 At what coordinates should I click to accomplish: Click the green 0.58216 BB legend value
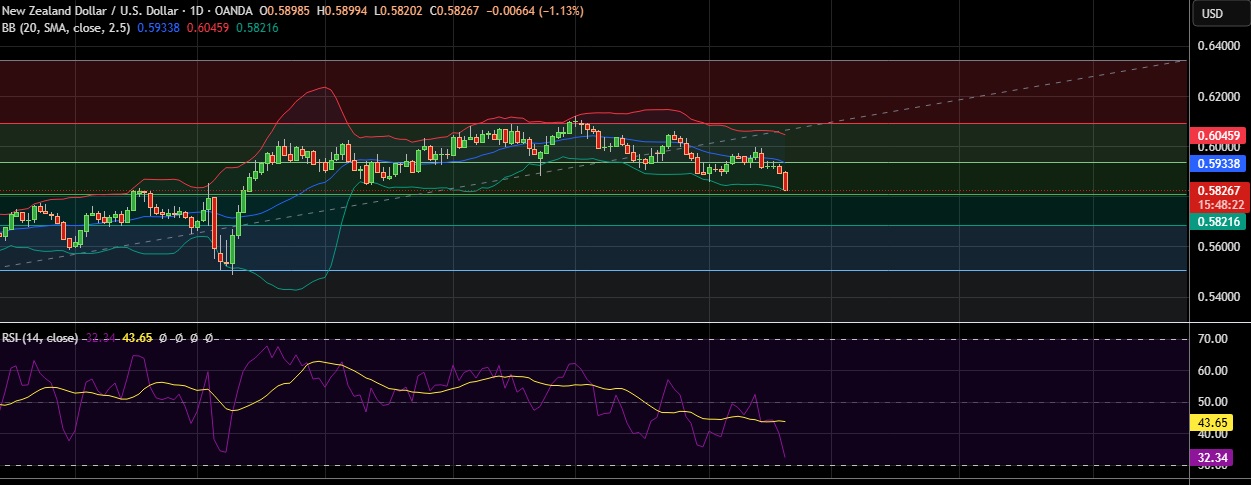click(257, 27)
